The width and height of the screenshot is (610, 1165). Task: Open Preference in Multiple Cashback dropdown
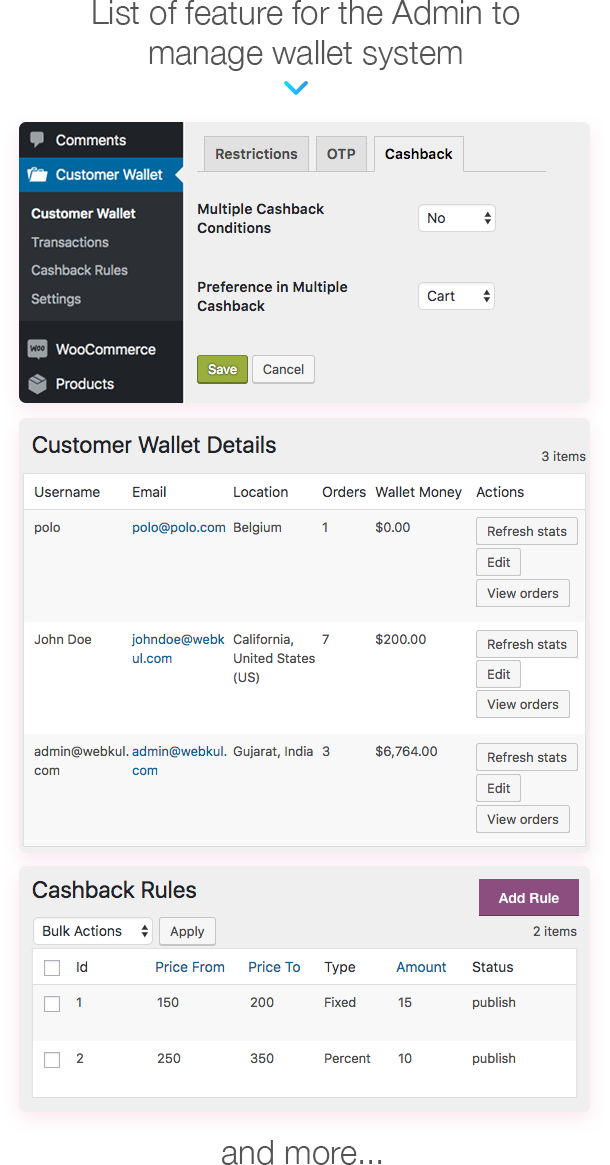456,296
